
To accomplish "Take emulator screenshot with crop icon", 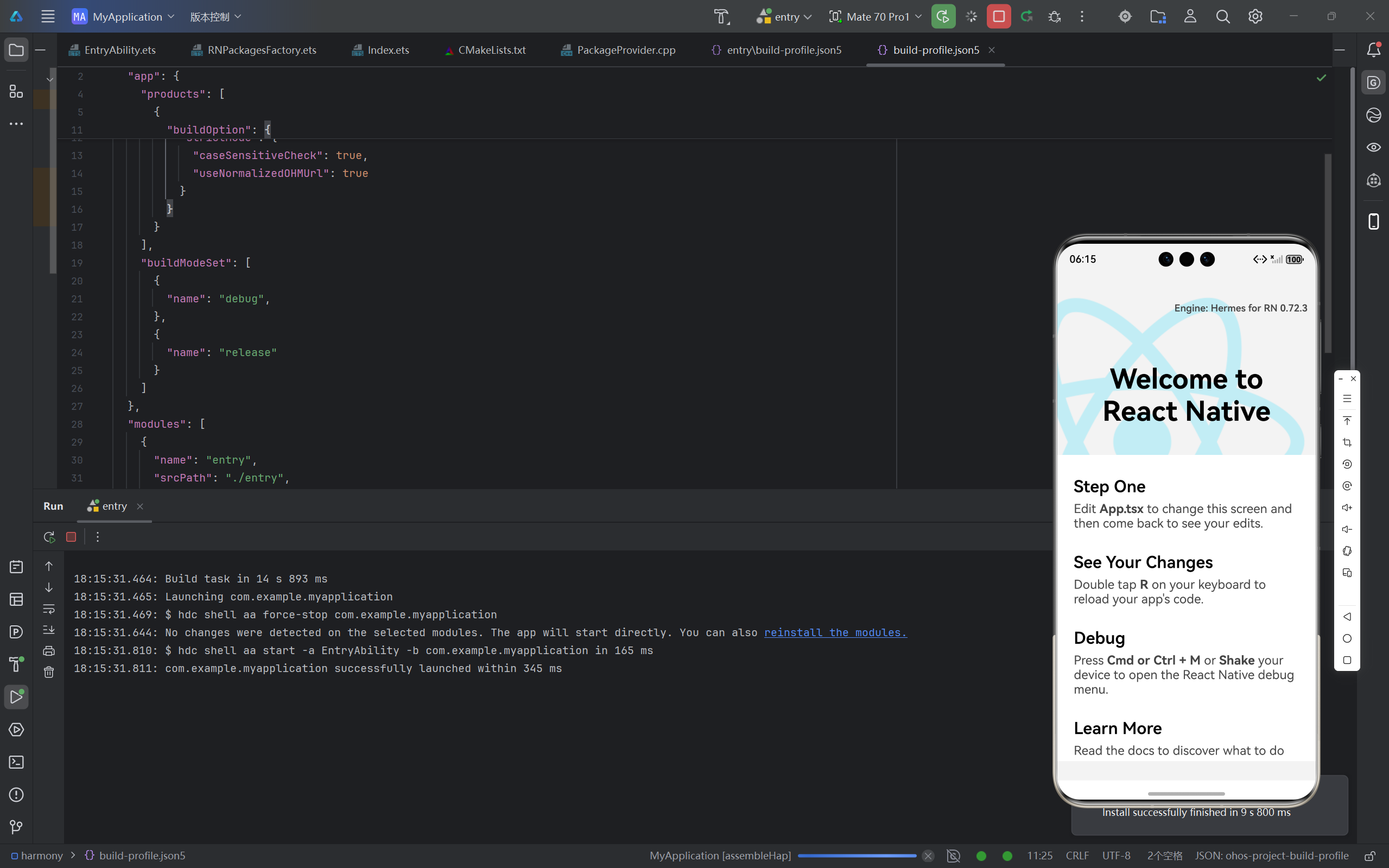I will point(1347,442).
